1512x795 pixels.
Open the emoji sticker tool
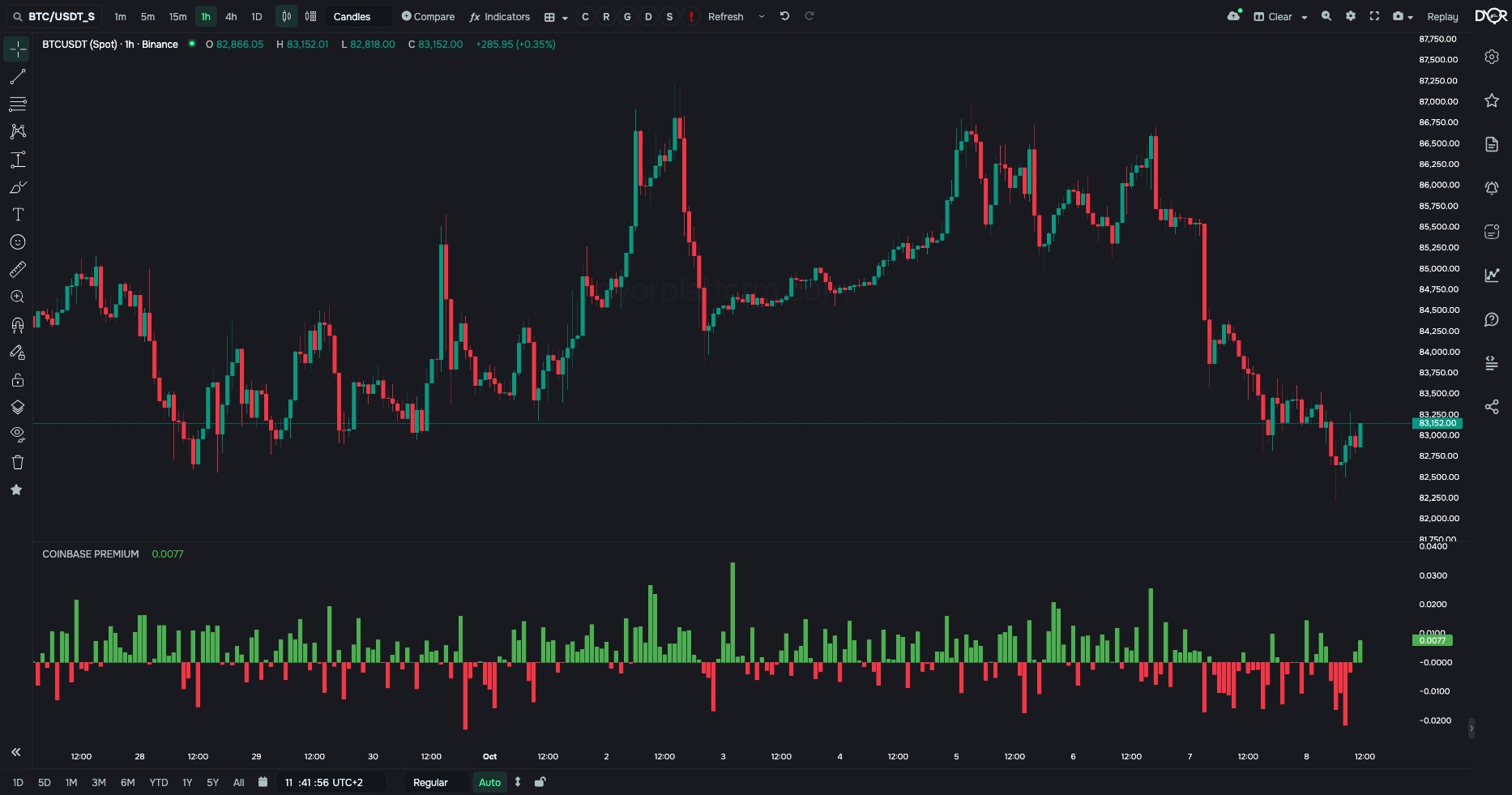click(x=17, y=242)
